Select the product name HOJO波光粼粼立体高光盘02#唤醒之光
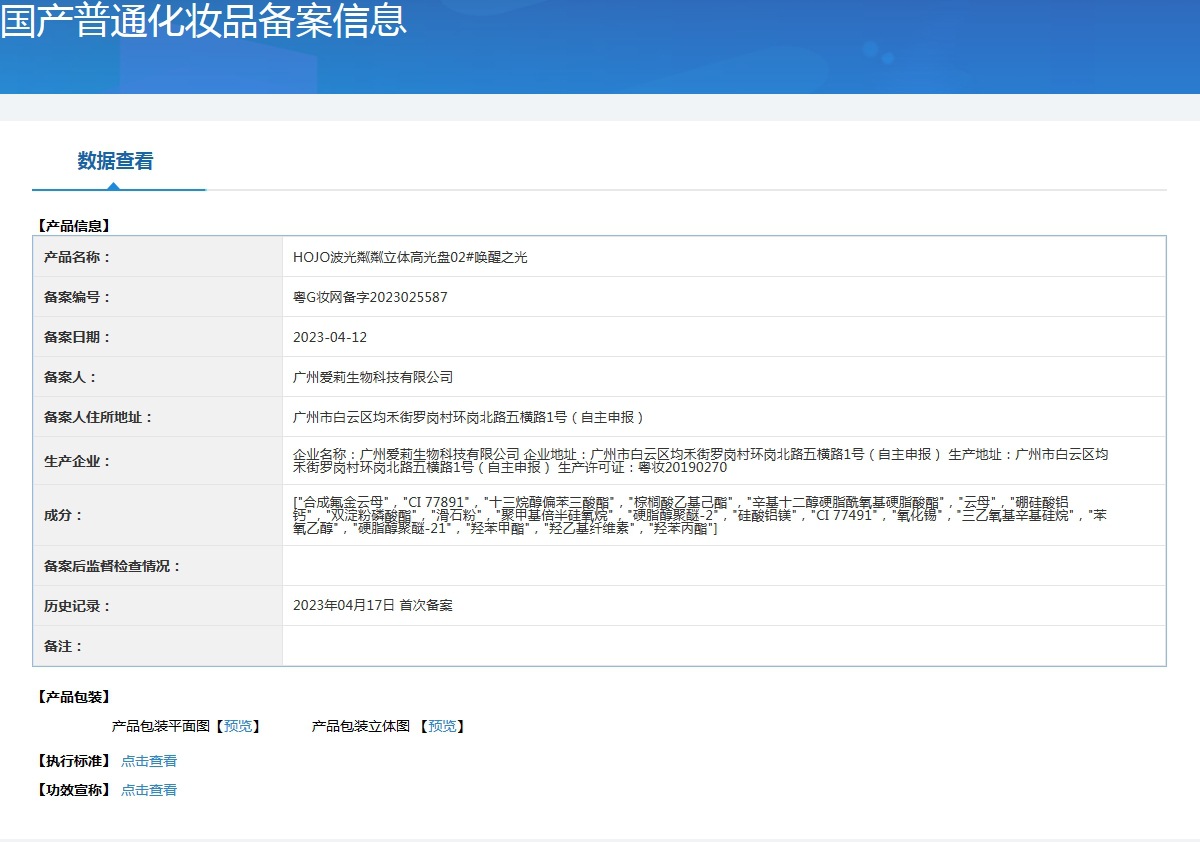The height and width of the screenshot is (842, 1200). pyautogui.click(x=410, y=257)
